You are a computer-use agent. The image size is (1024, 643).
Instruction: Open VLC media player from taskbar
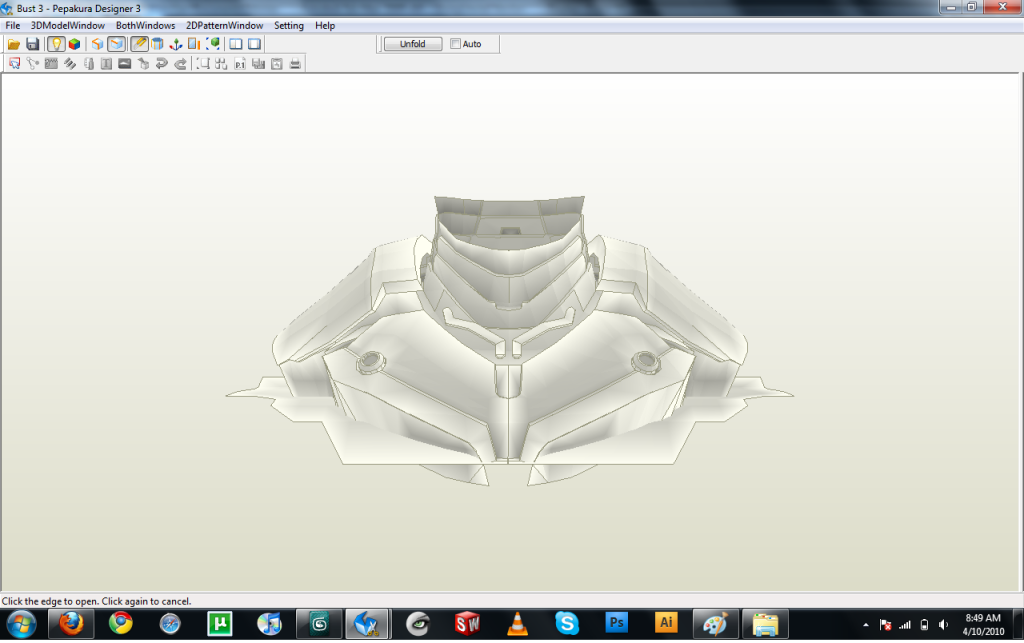click(517, 625)
